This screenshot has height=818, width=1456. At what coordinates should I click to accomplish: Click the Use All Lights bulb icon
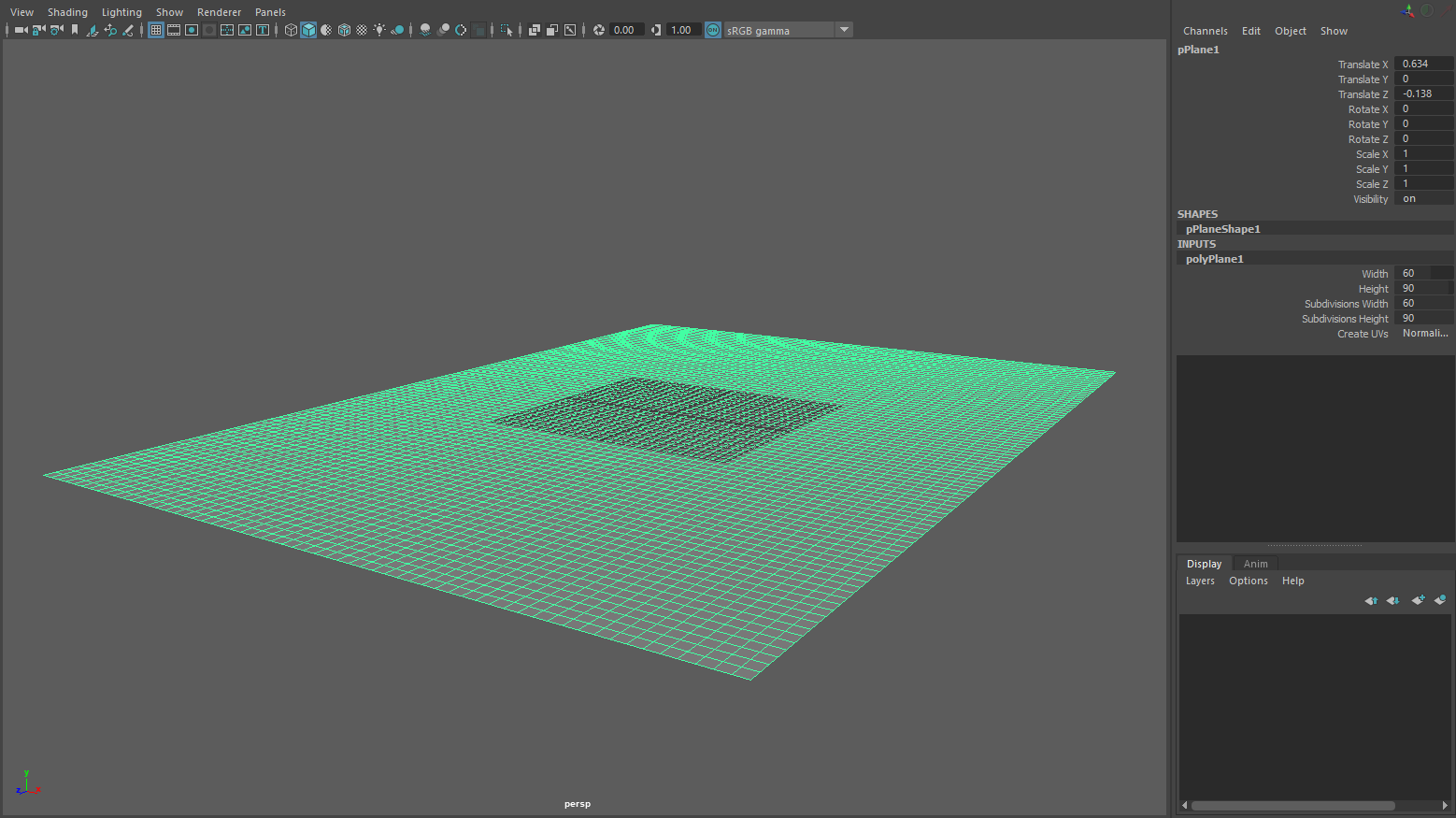[379, 30]
